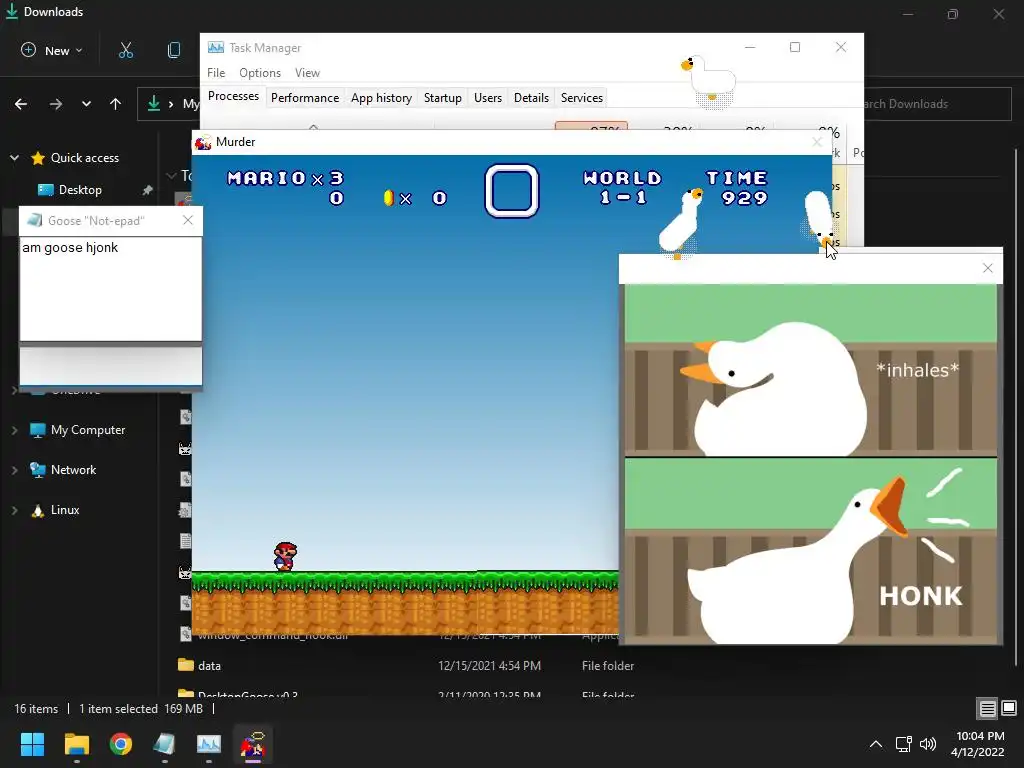1024x768 pixels.
Task: Open File Explorer from the taskbar
Action: 76,744
